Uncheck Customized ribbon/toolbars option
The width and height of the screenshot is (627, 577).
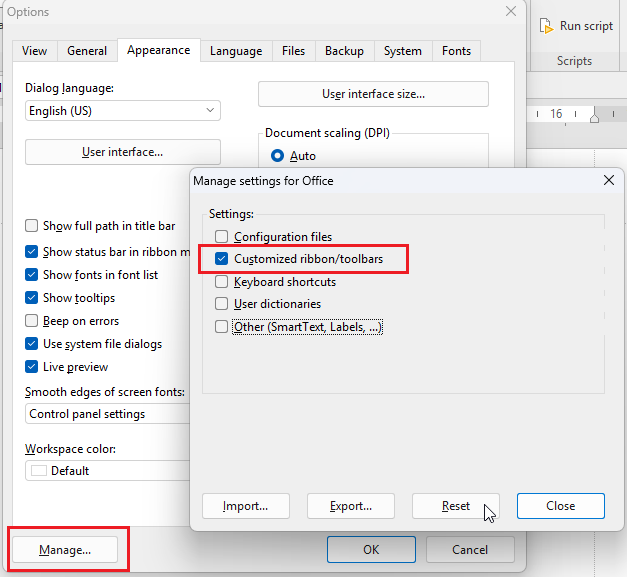tap(222, 259)
